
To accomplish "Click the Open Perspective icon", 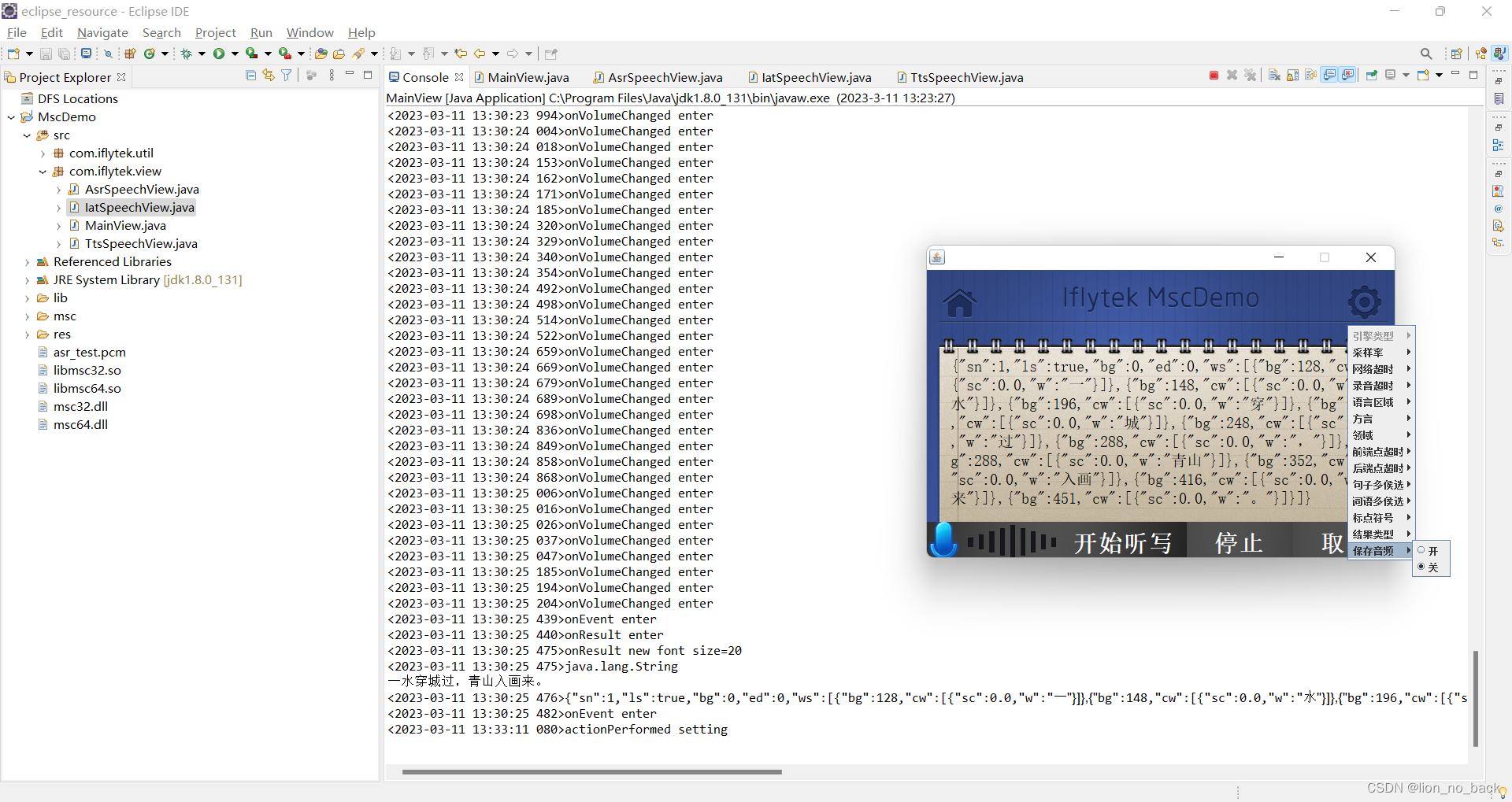I will [x=1457, y=54].
